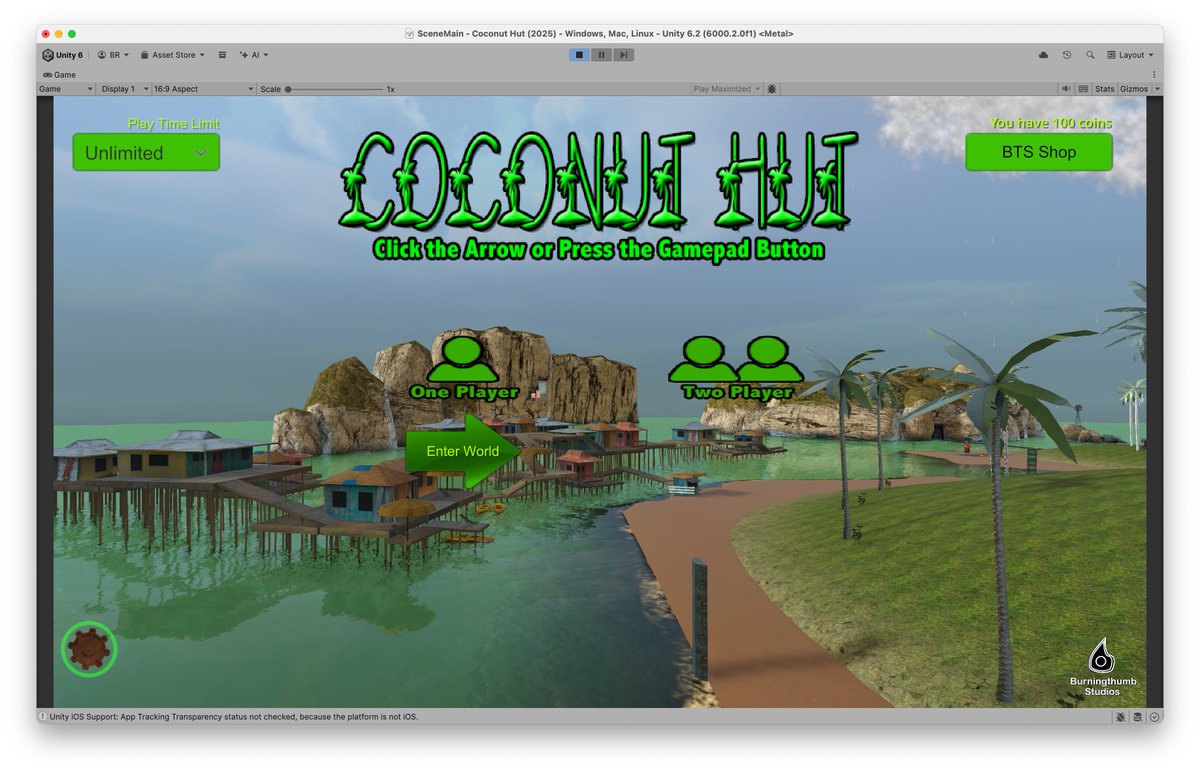Open the Layout dropdown
1200x772 pixels.
click(1131, 55)
